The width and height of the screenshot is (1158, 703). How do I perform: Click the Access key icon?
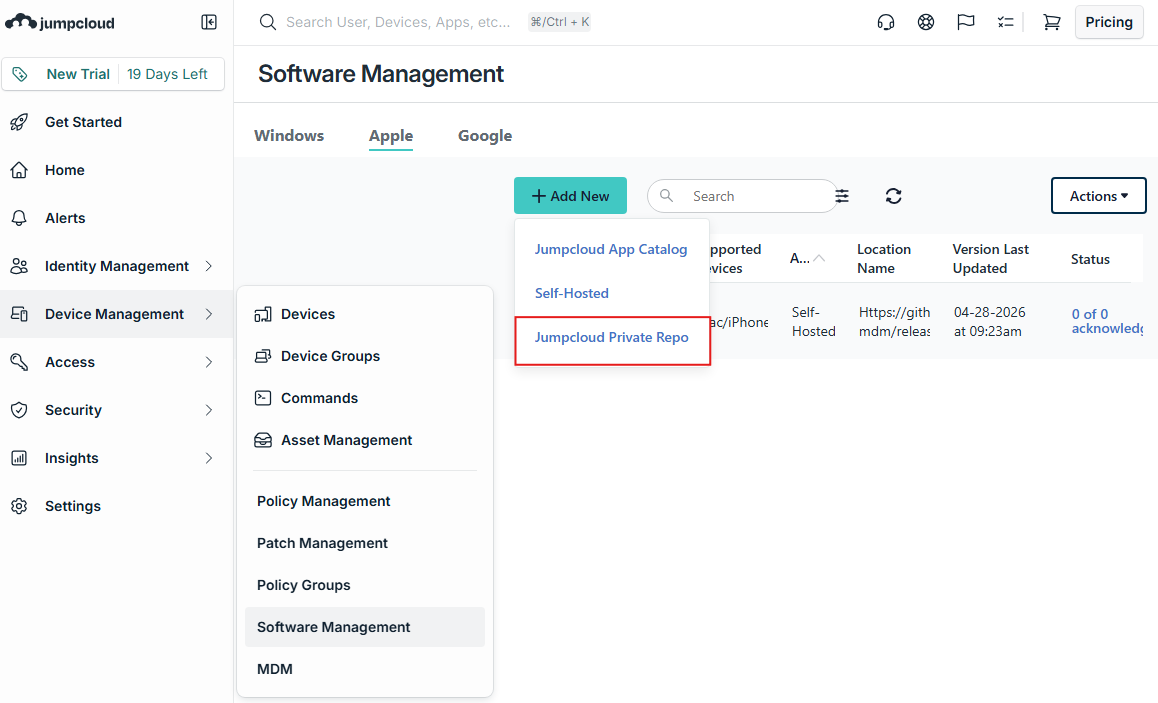(19, 362)
